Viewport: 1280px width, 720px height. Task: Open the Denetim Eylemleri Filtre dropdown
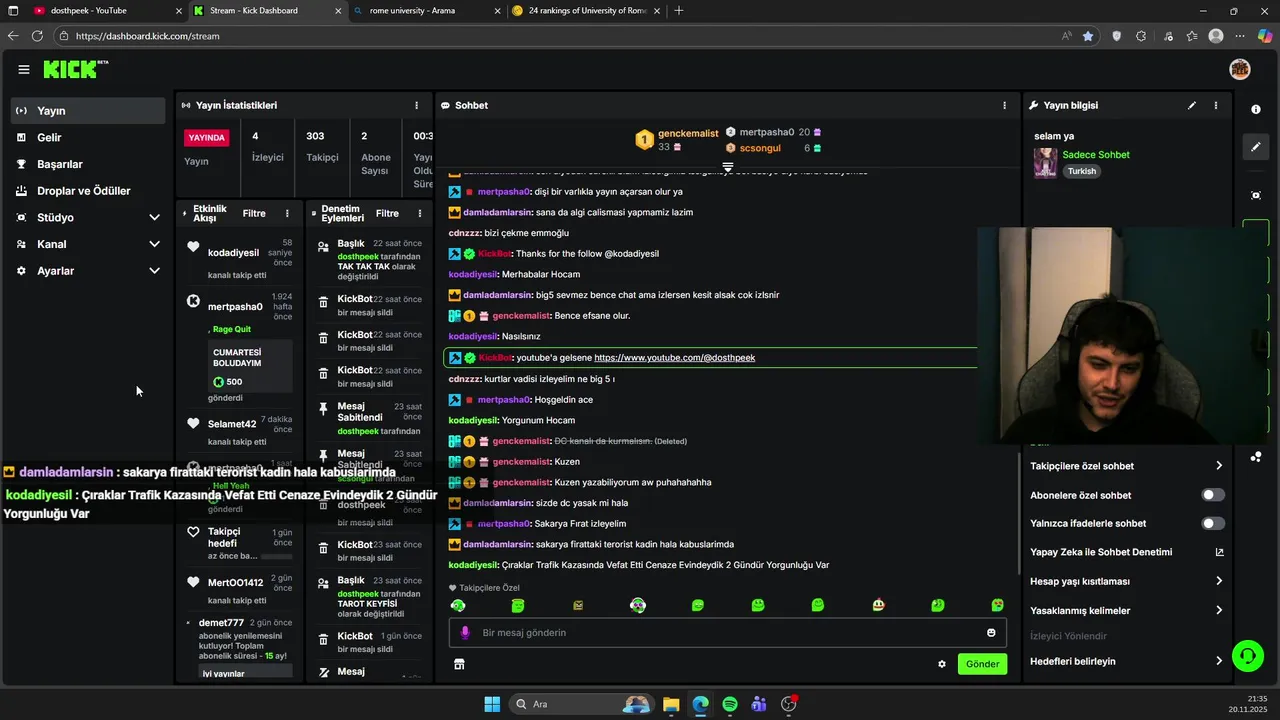[x=387, y=213]
